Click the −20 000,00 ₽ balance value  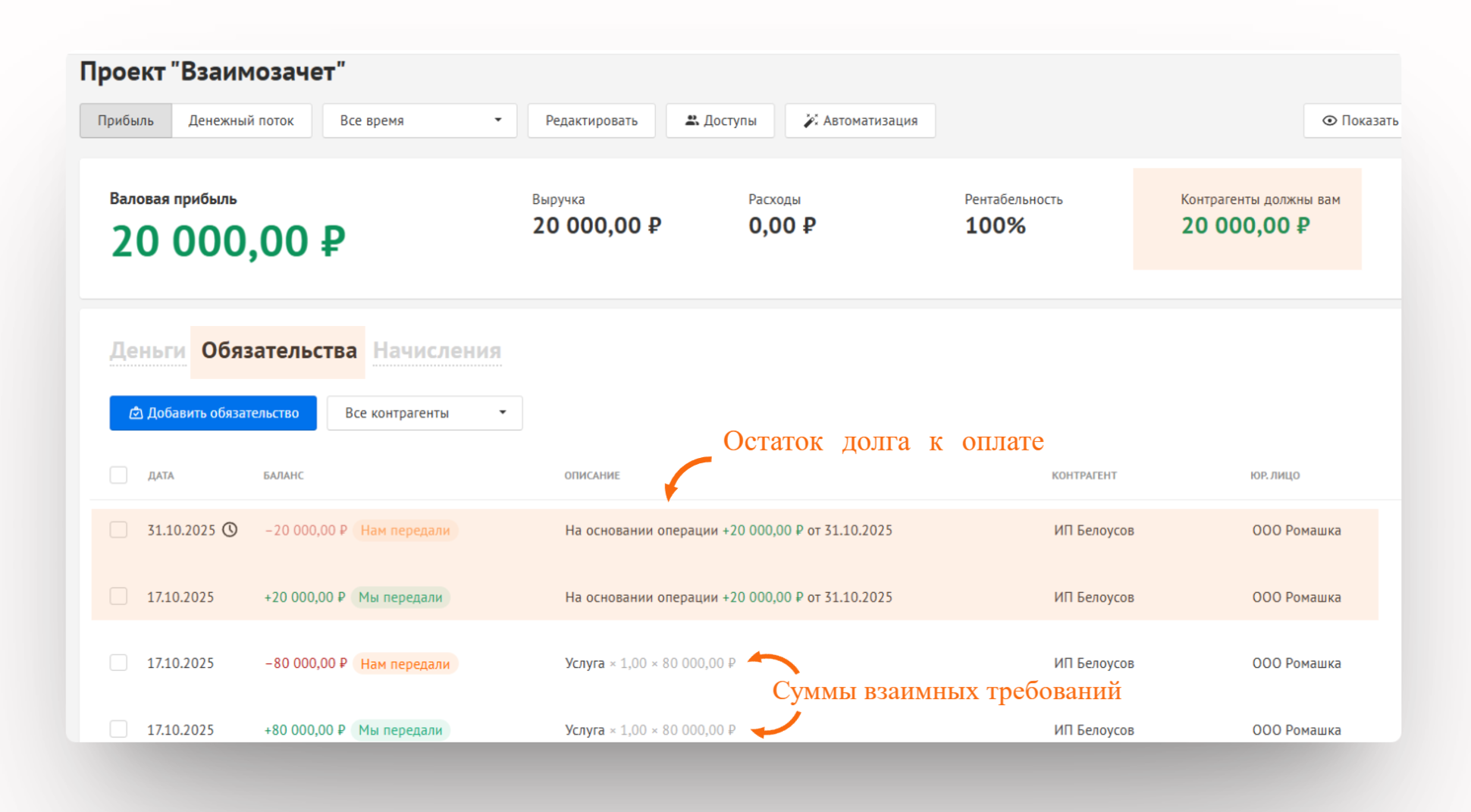point(306,531)
